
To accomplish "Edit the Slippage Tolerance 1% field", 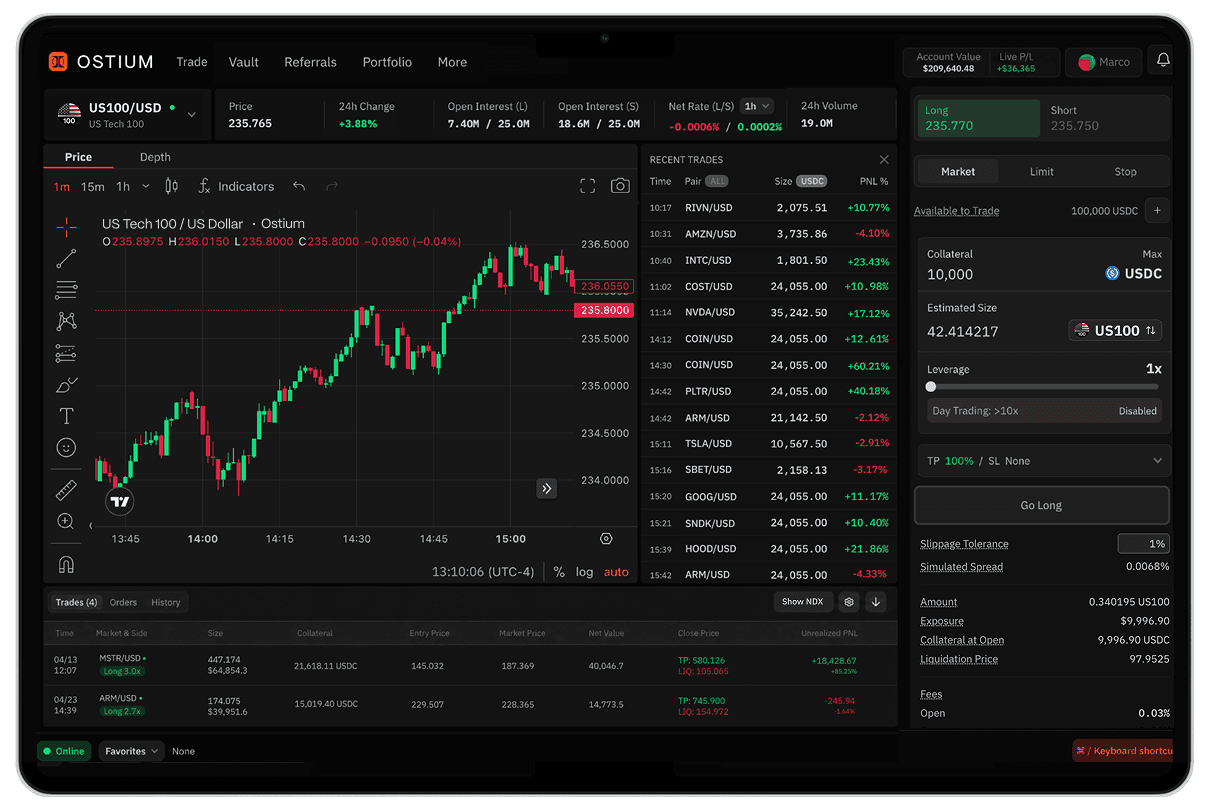I will tap(1143, 544).
